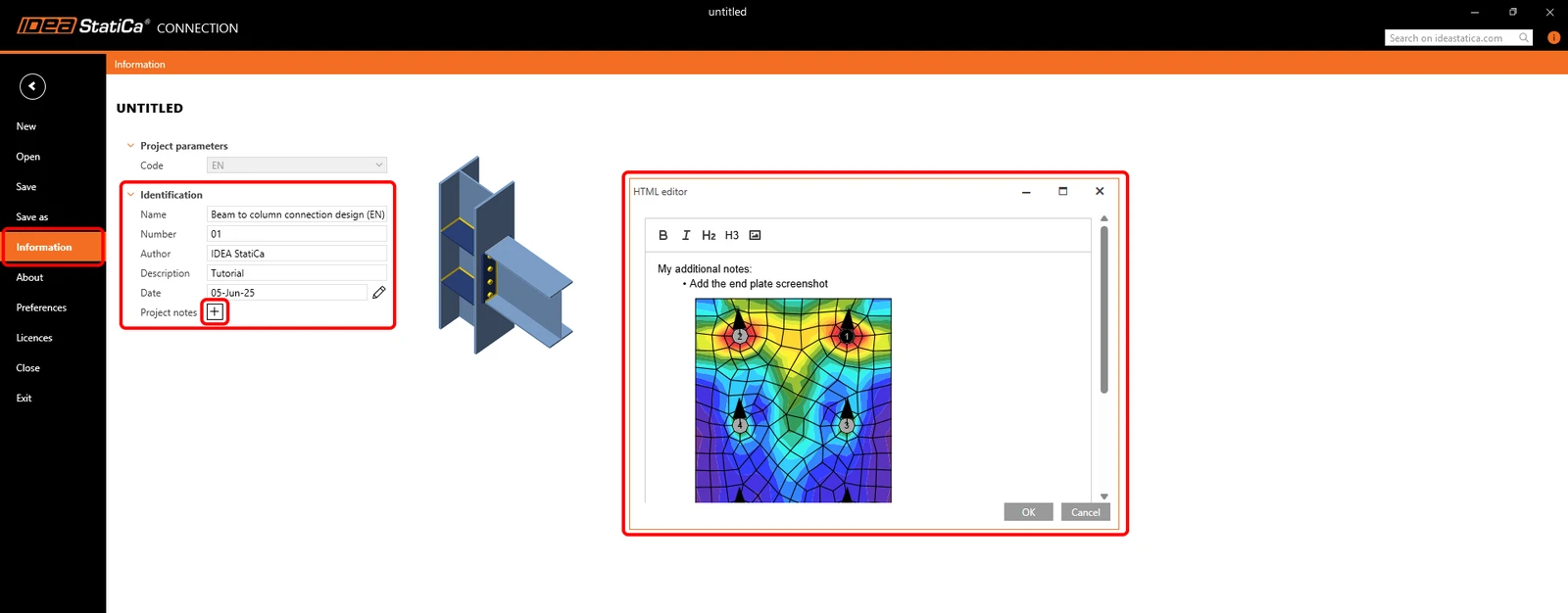Add project notes with plus icon
1568x613 pixels.
[215, 312]
